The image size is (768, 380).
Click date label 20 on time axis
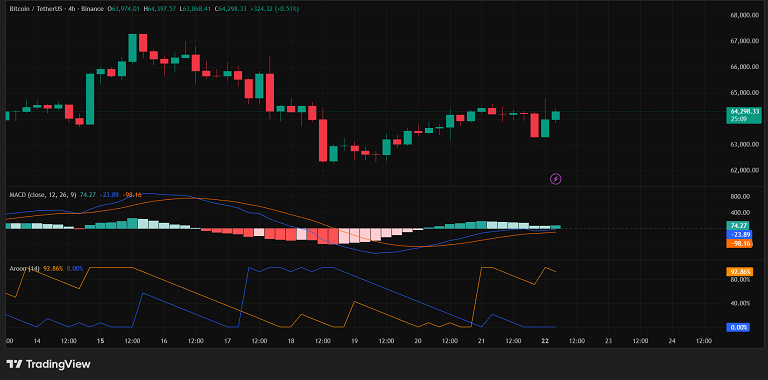(x=418, y=341)
